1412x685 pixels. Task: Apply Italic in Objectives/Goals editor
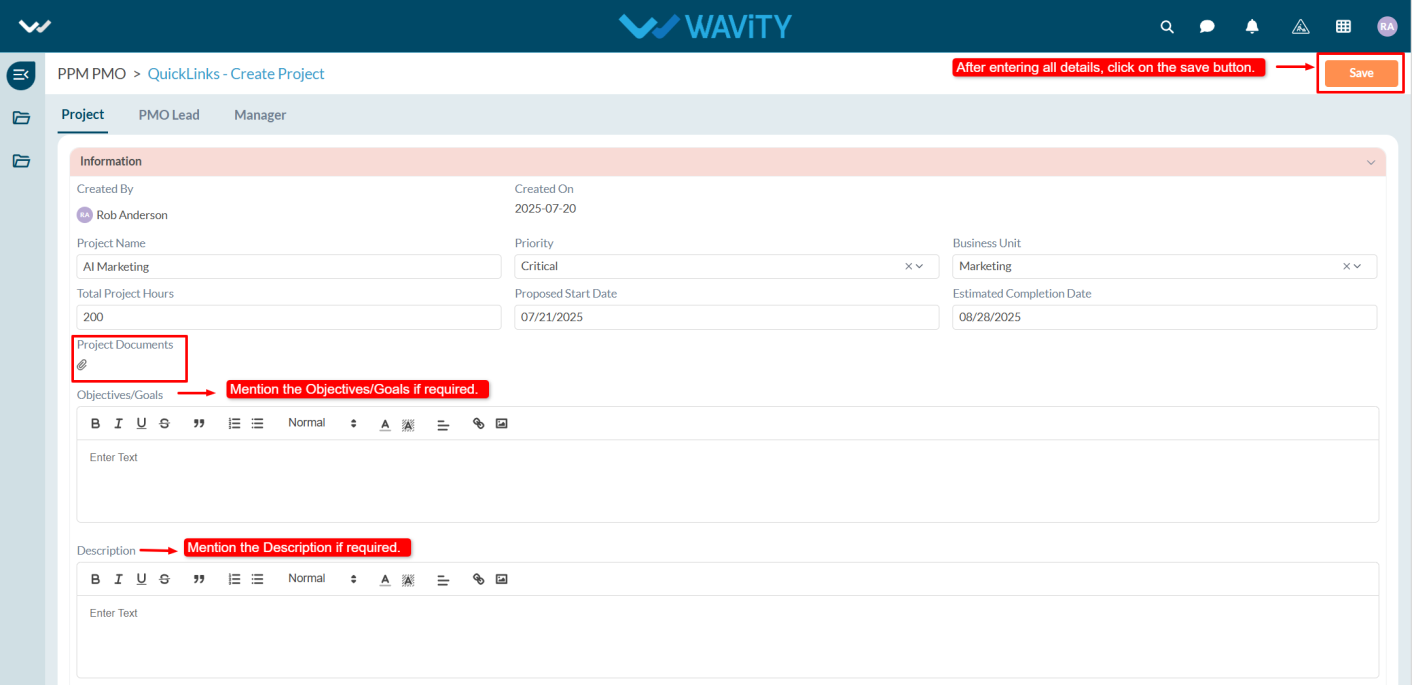point(118,424)
